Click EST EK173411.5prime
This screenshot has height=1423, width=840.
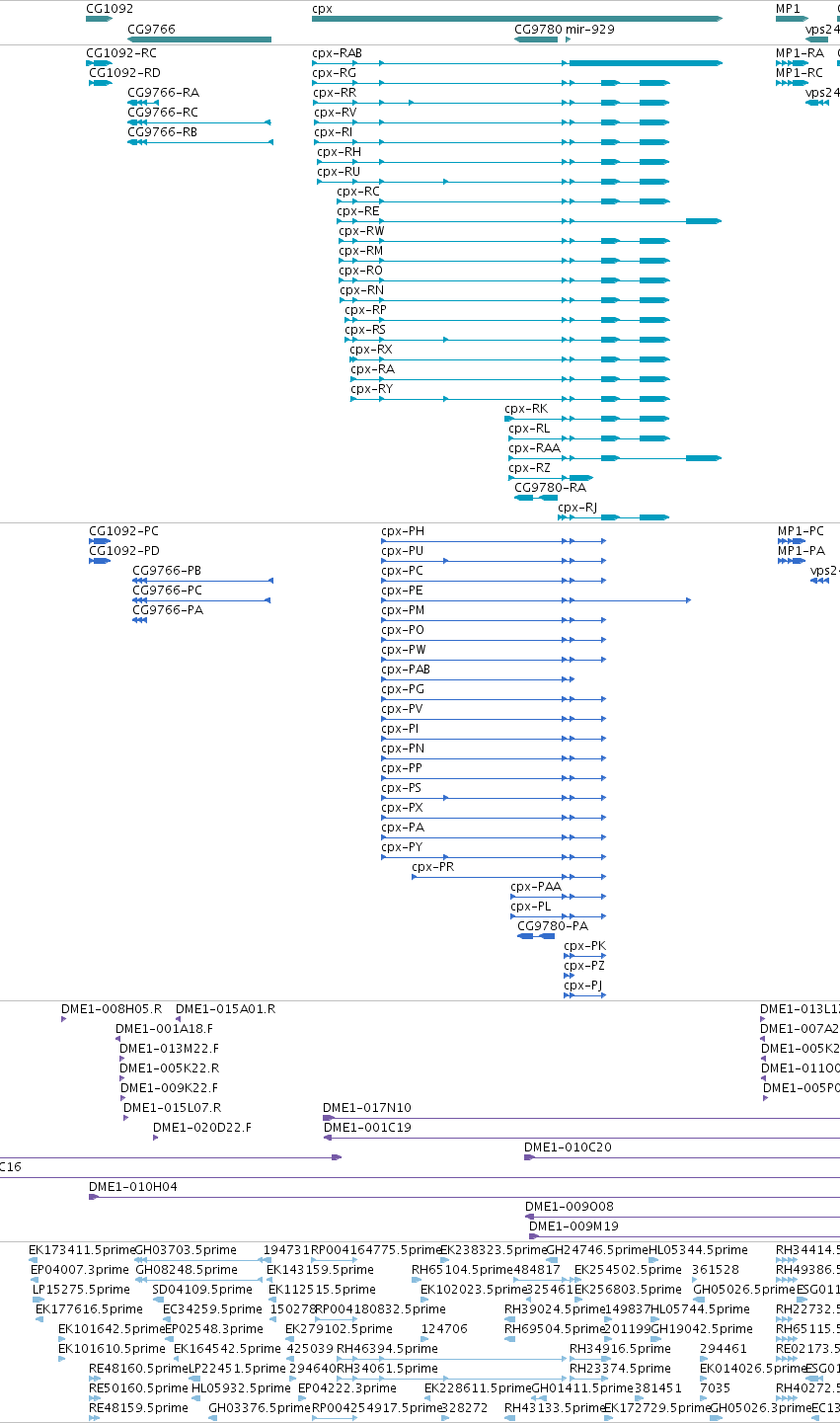click(82, 1250)
